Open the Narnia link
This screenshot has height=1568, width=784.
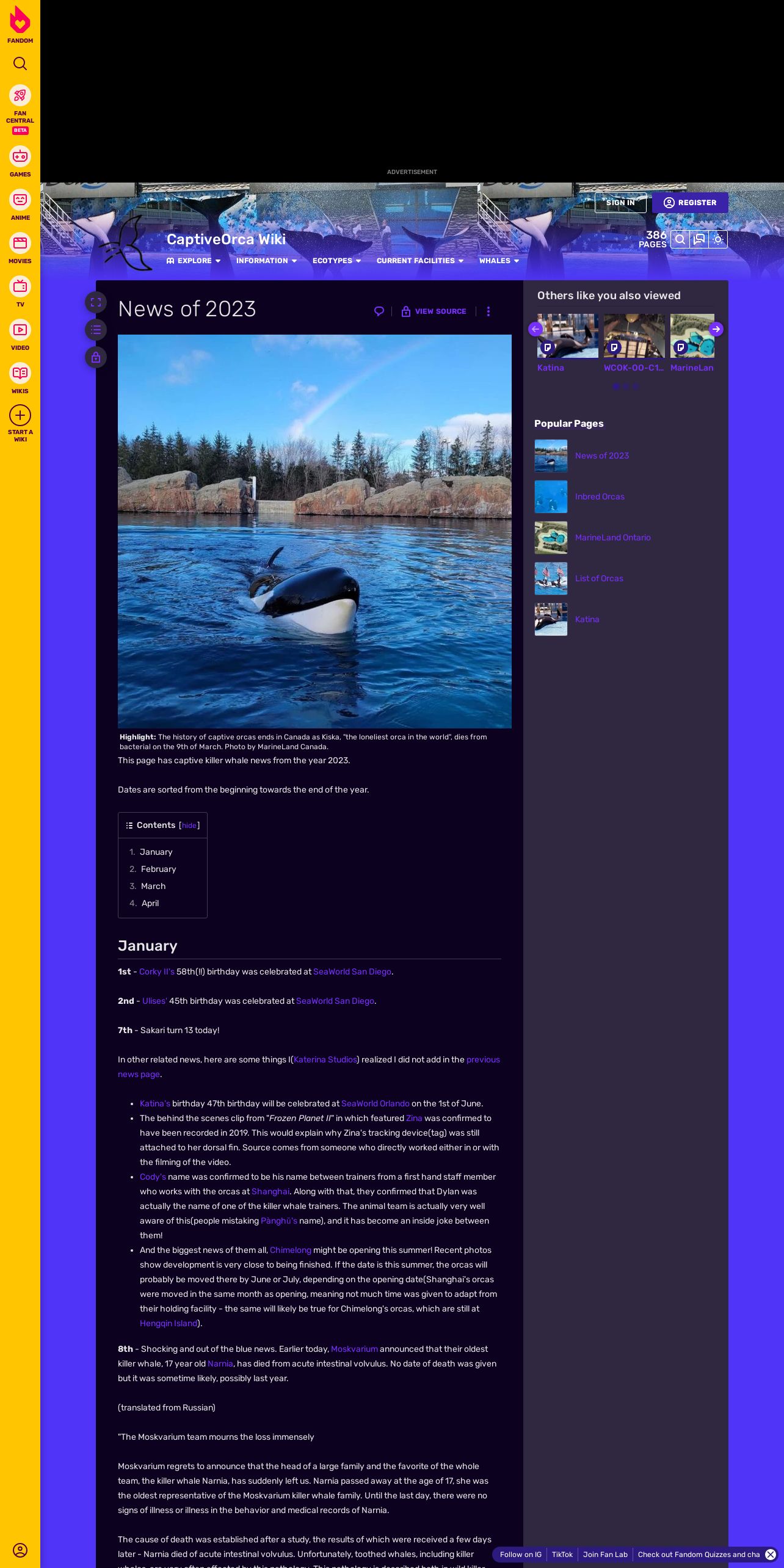pyautogui.click(x=220, y=1363)
